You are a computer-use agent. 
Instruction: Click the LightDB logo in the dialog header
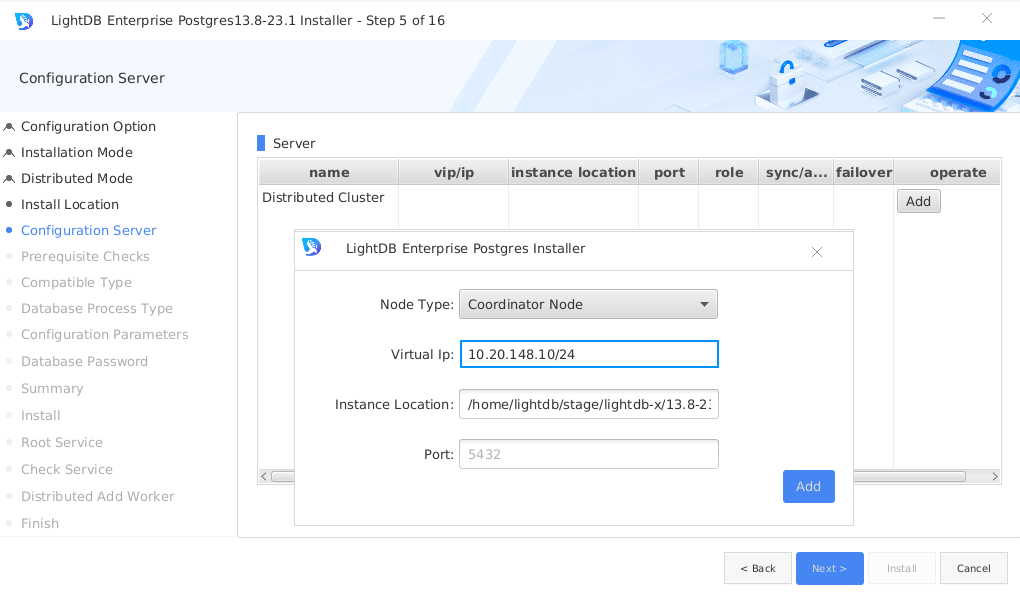tap(312, 247)
